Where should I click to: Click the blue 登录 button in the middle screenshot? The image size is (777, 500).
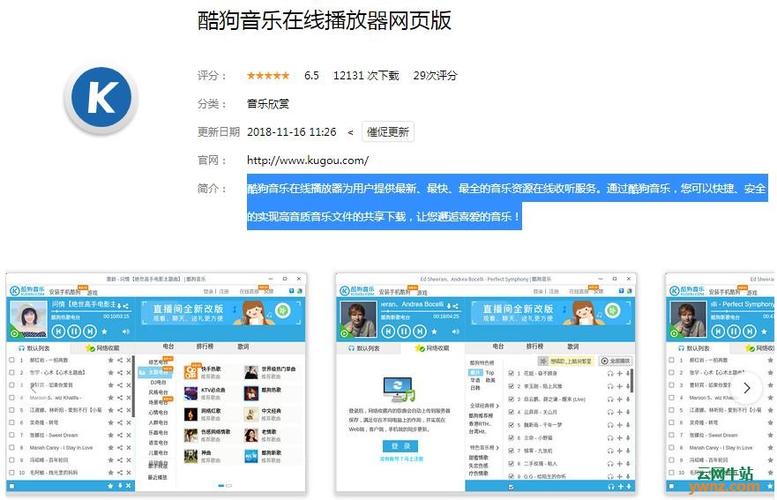pyautogui.click(x=400, y=446)
